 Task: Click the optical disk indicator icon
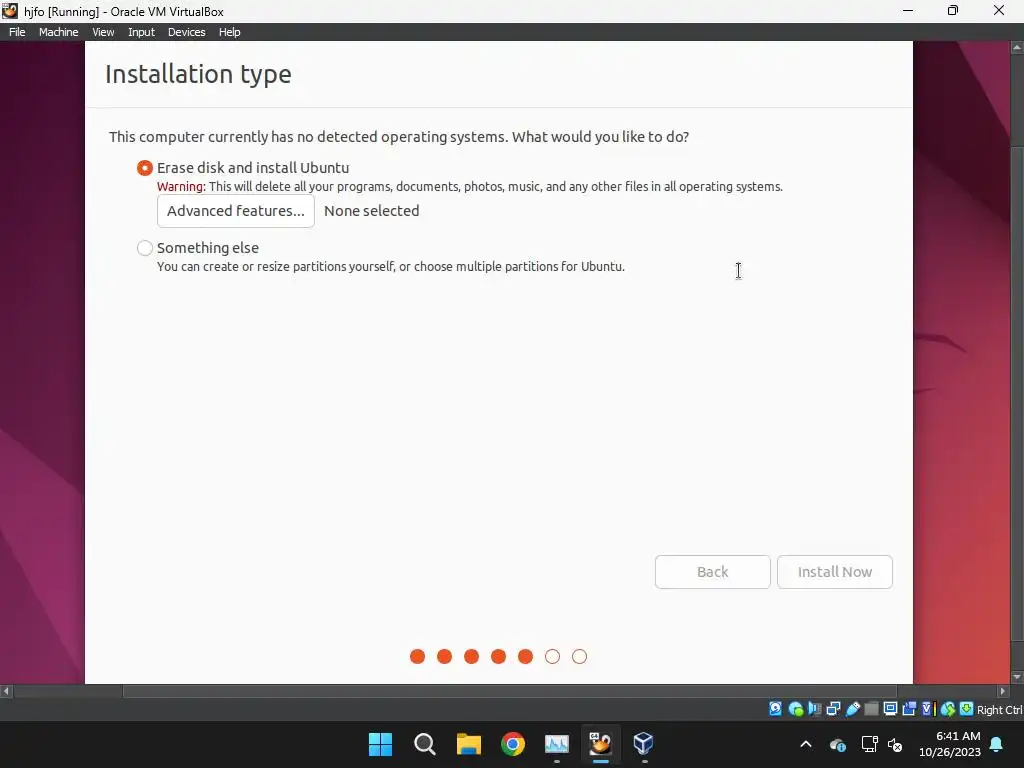point(795,709)
